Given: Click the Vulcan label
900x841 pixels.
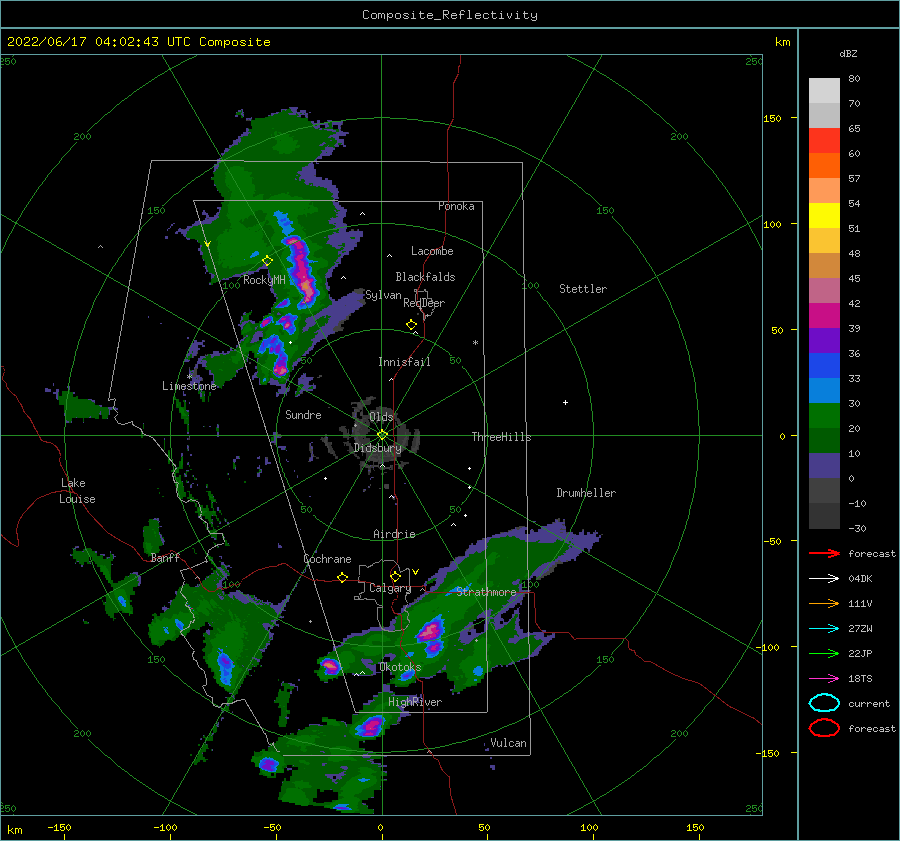Looking at the screenshot, I should pos(508,743).
